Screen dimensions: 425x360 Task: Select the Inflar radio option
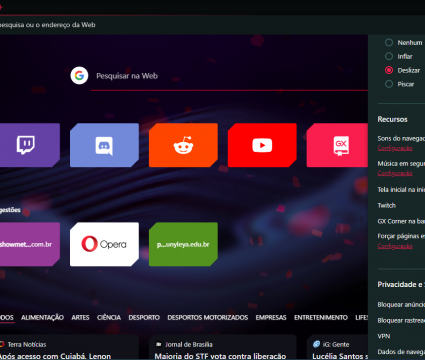pyautogui.click(x=389, y=56)
